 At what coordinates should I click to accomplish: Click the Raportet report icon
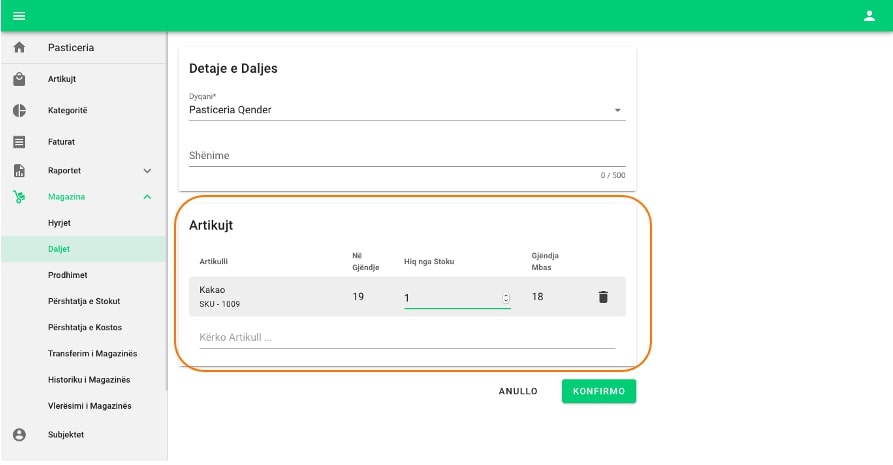(19, 171)
